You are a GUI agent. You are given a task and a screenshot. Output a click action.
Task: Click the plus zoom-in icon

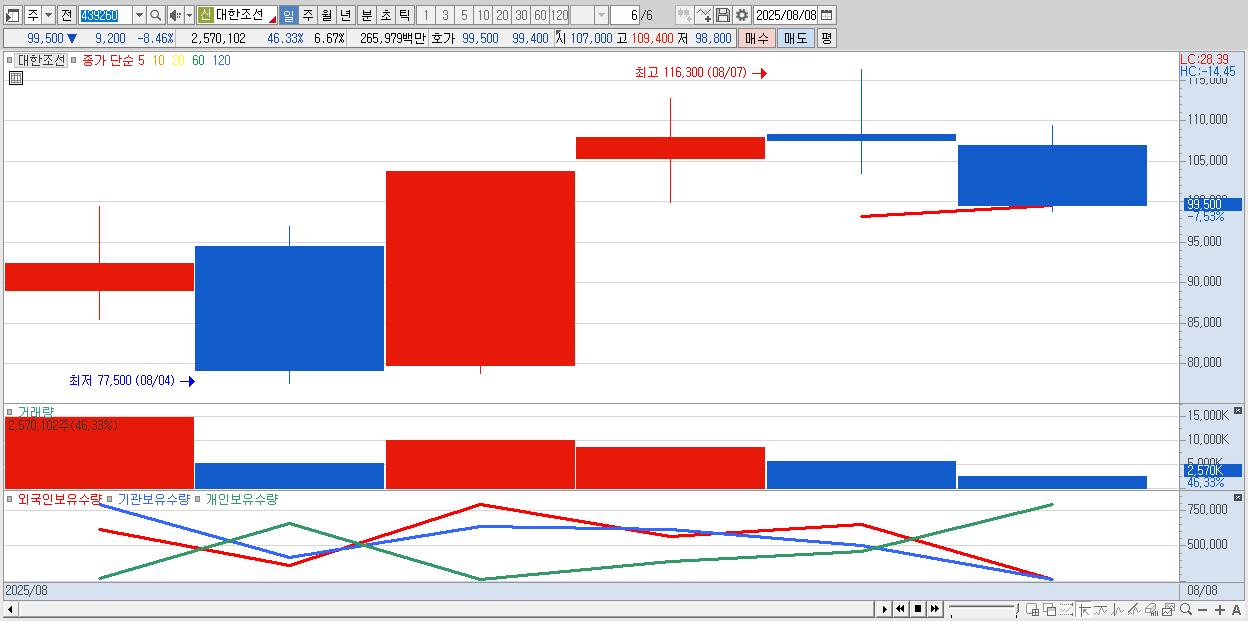click(x=1219, y=609)
